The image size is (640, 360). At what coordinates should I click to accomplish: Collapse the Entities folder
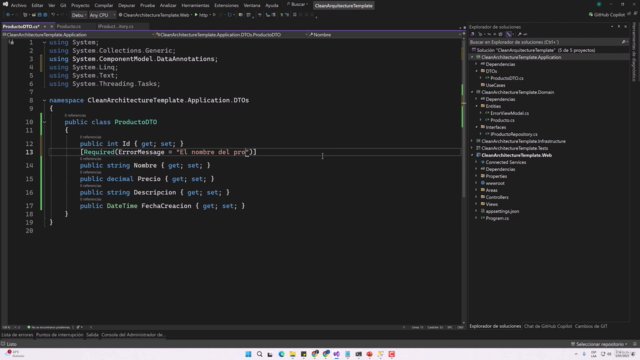477,107
